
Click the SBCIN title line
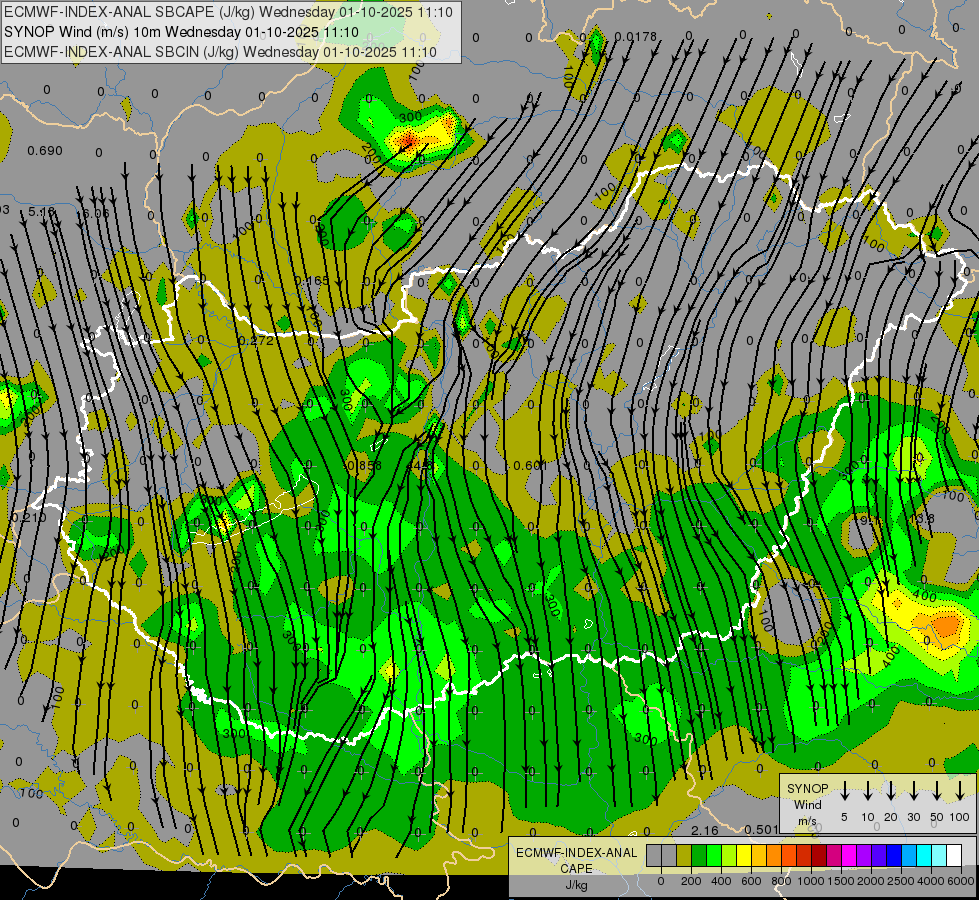[x=221, y=52]
